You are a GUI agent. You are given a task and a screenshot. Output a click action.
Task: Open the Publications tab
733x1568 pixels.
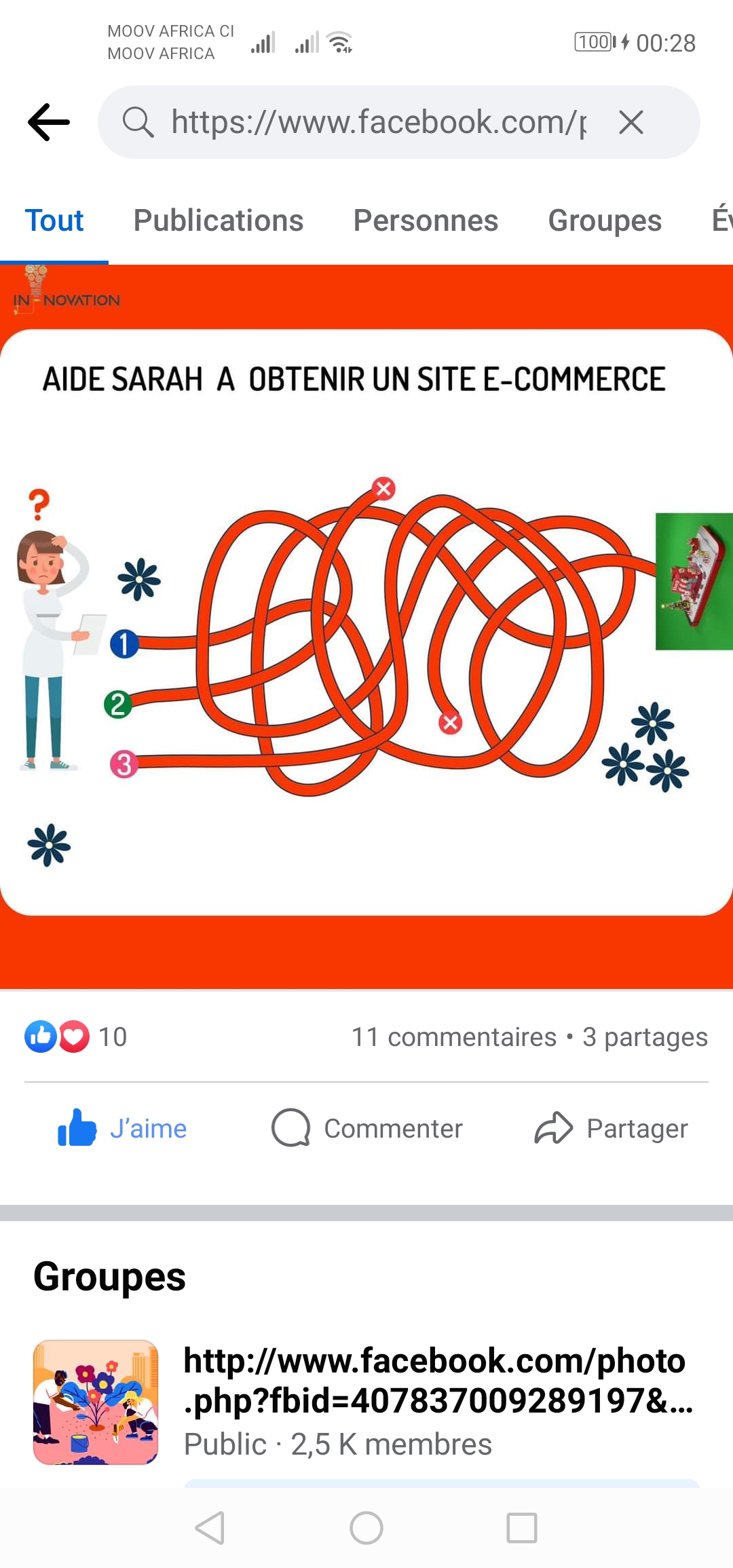[219, 221]
